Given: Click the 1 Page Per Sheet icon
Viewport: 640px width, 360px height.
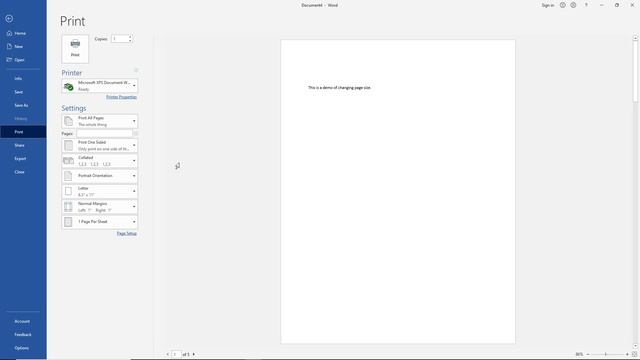Looking at the screenshot, I should coord(68,222).
